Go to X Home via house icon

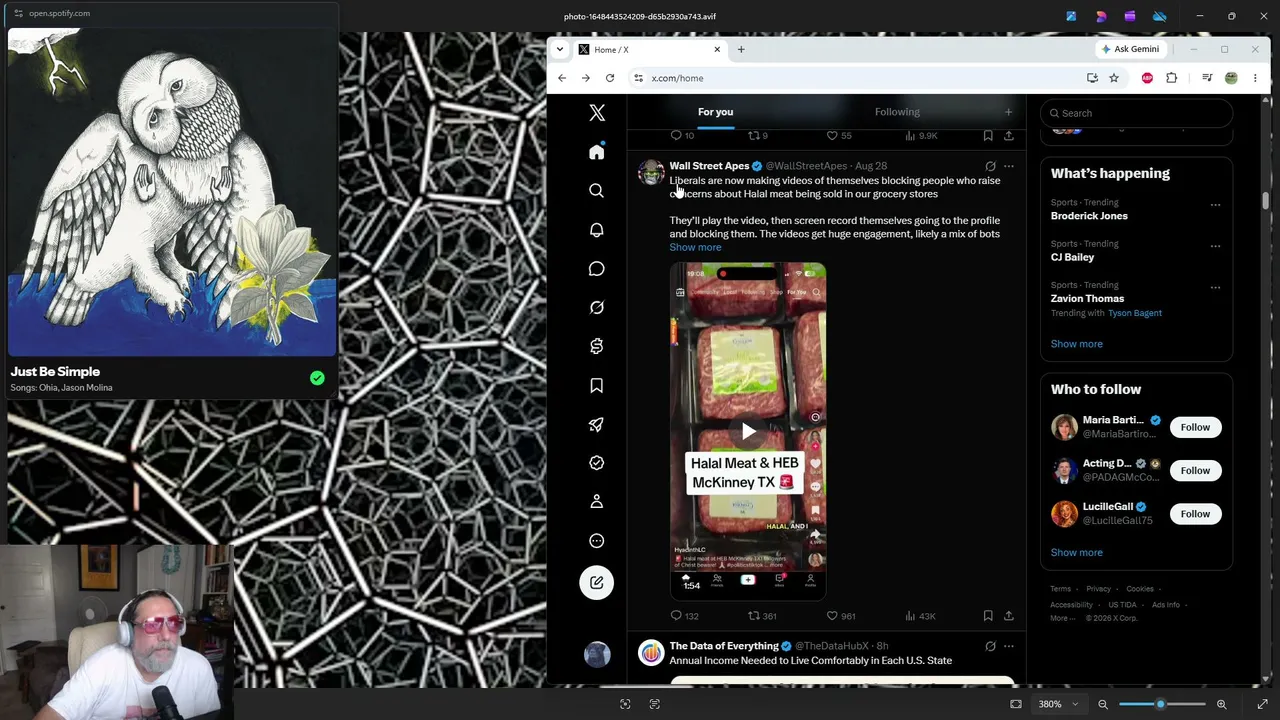point(597,152)
